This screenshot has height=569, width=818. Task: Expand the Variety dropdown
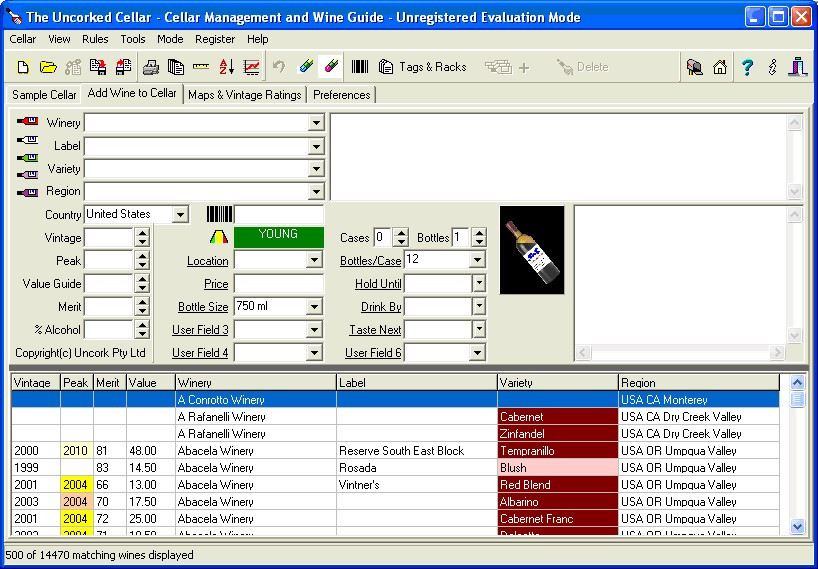tap(316, 168)
